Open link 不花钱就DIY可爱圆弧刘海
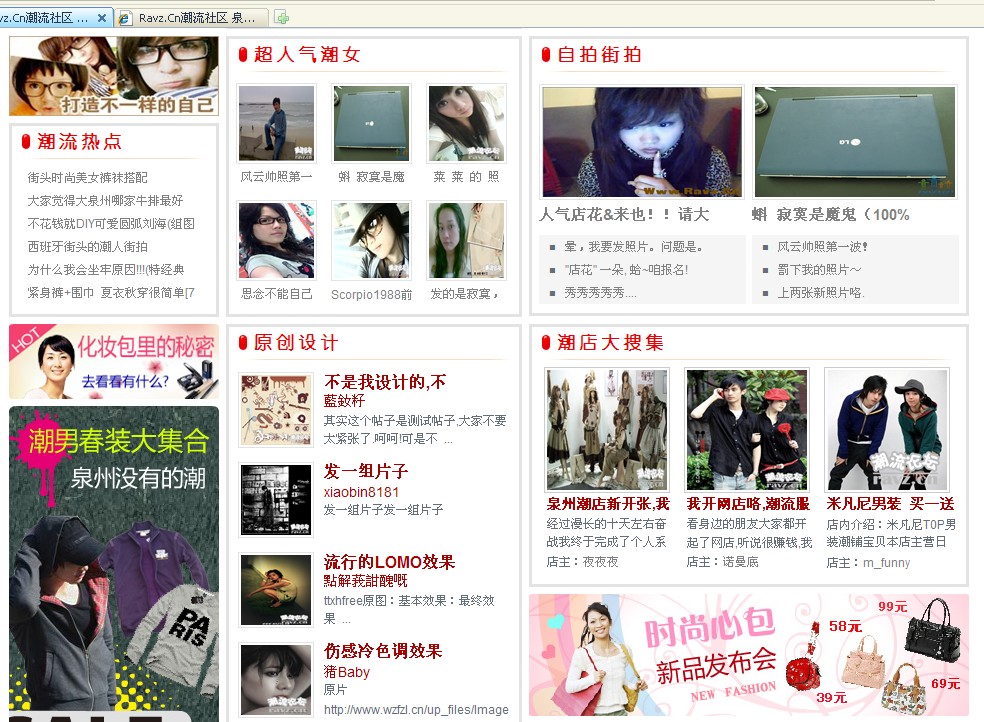Screen dimensions: 984x722 tap(110, 224)
